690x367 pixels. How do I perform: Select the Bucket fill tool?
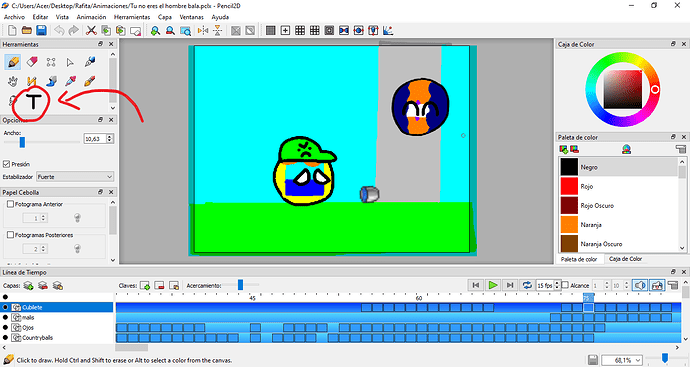pyautogui.click(x=51, y=81)
